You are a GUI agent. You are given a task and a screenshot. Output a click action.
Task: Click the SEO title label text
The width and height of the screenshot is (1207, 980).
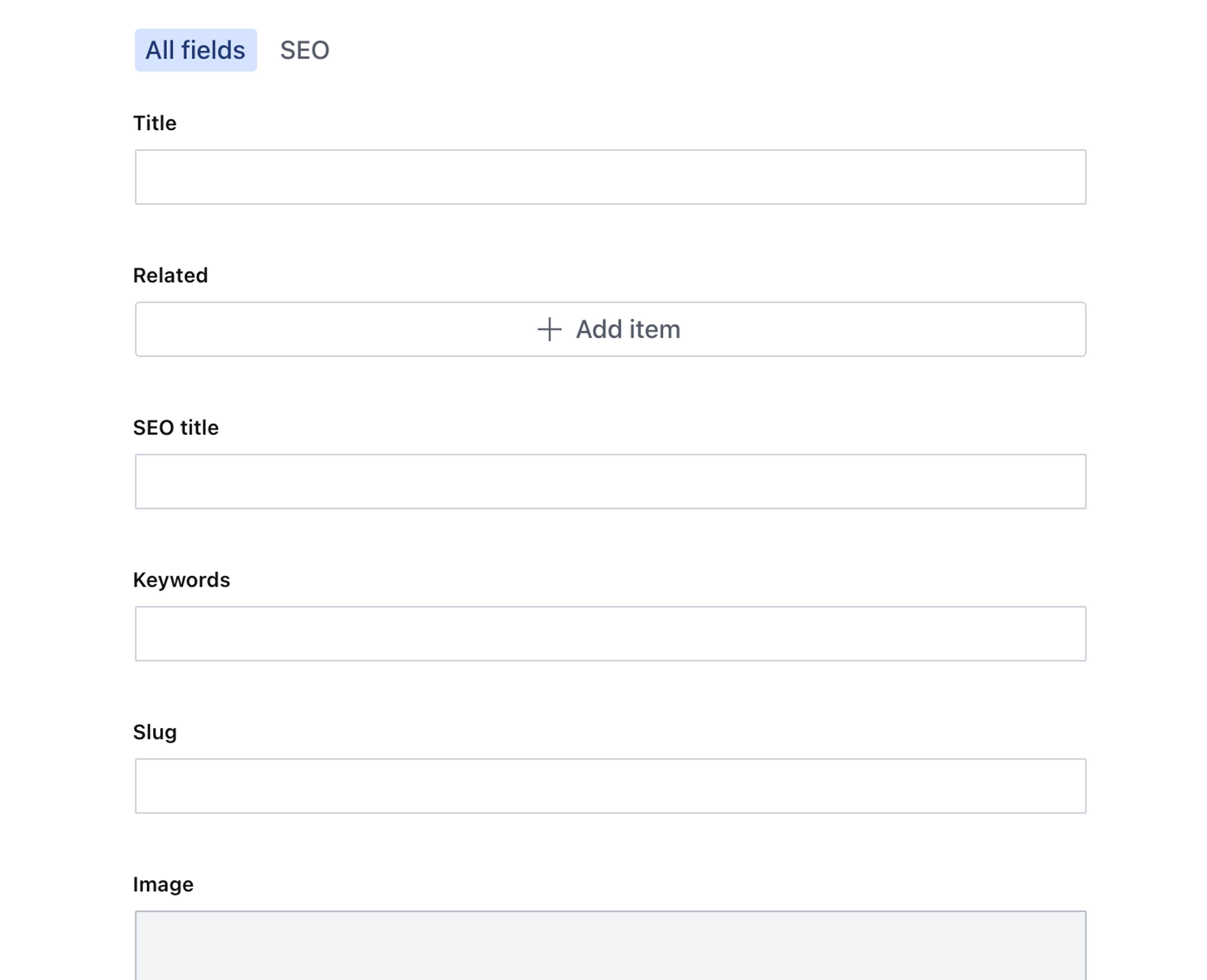[176, 428]
